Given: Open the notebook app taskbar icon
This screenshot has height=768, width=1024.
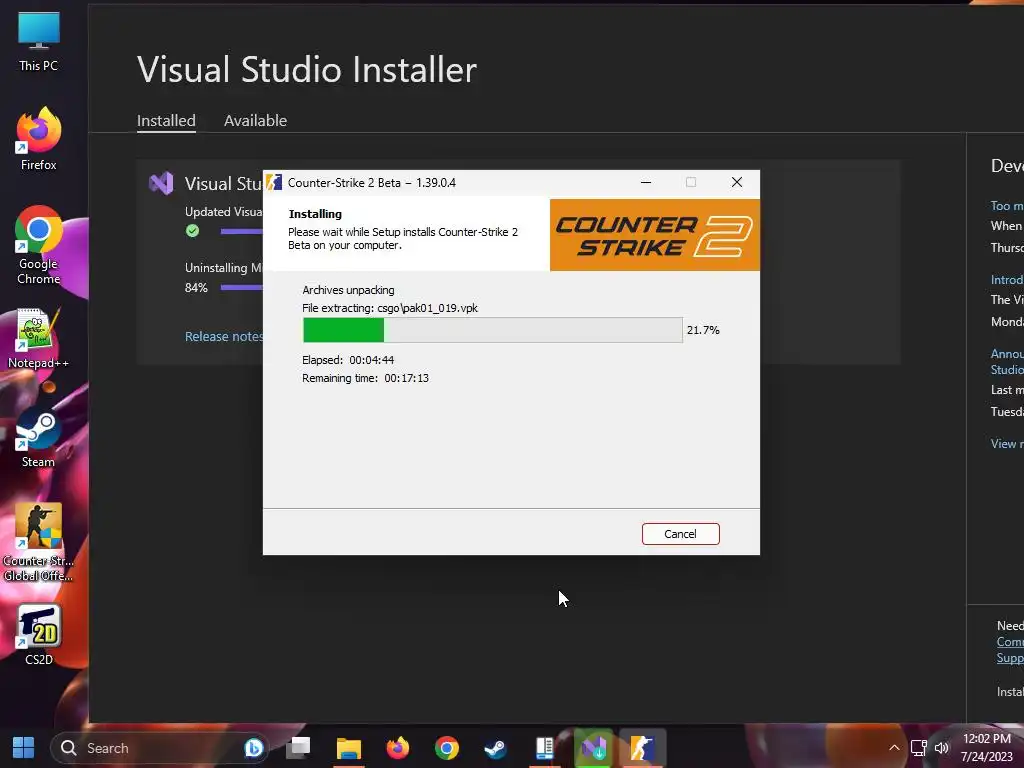Looking at the screenshot, I should (544, 748).
